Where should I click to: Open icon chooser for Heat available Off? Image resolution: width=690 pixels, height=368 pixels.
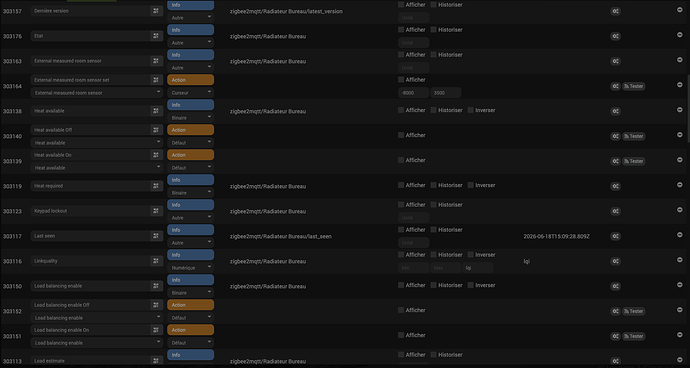[156, 130]
